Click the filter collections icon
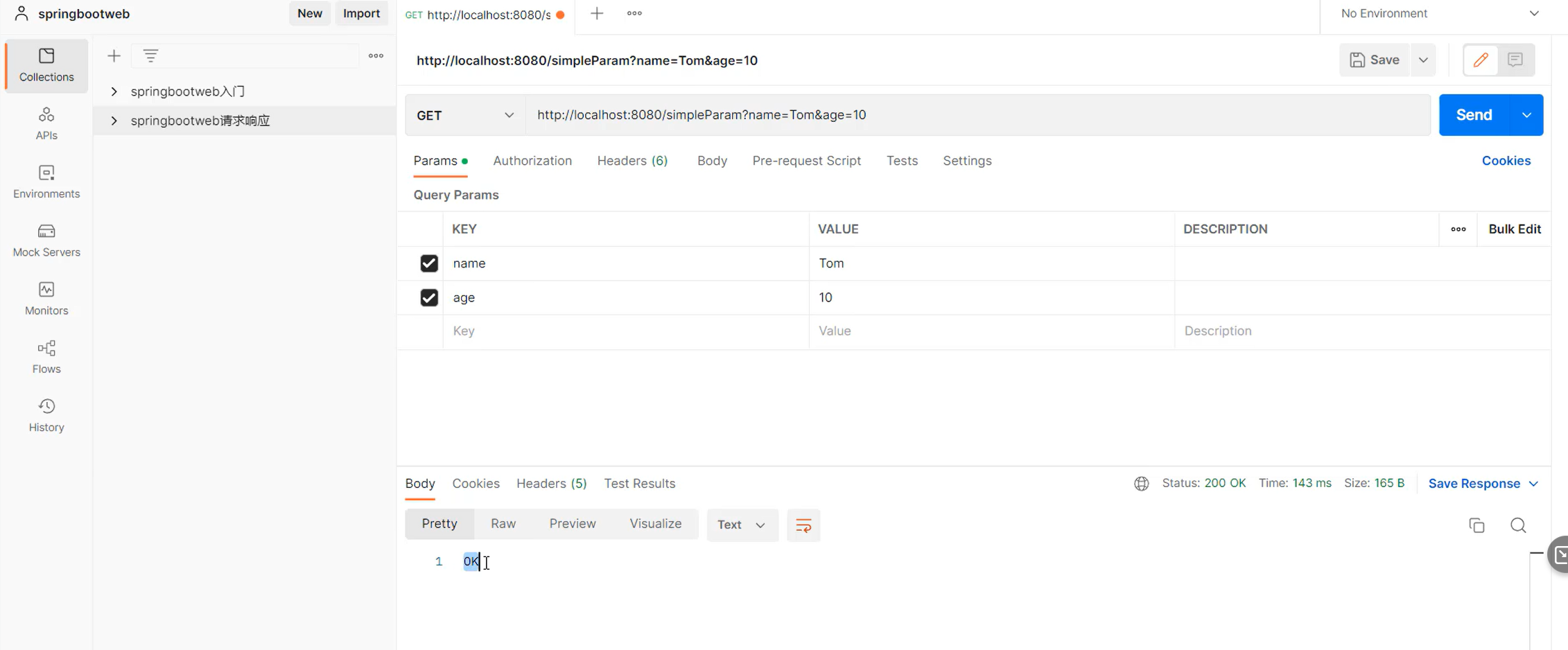 [150, 55]
